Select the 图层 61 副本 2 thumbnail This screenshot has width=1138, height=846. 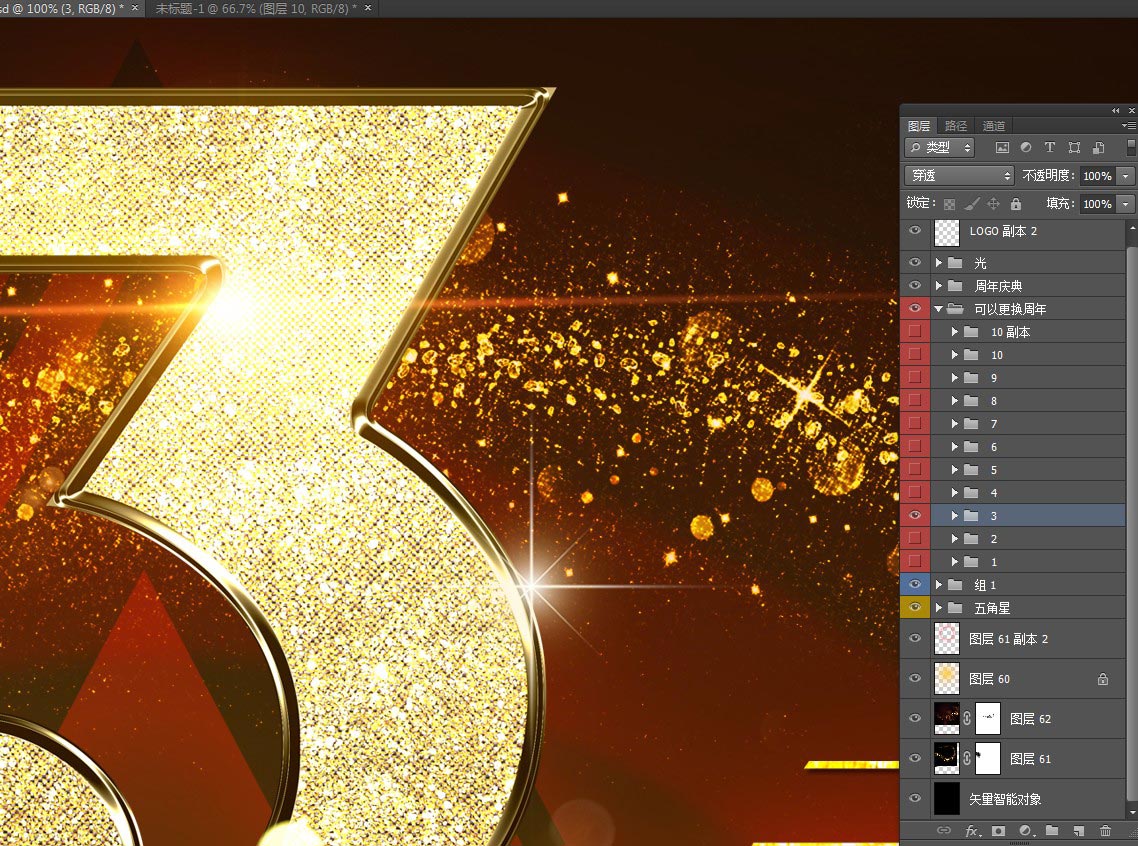946,638
